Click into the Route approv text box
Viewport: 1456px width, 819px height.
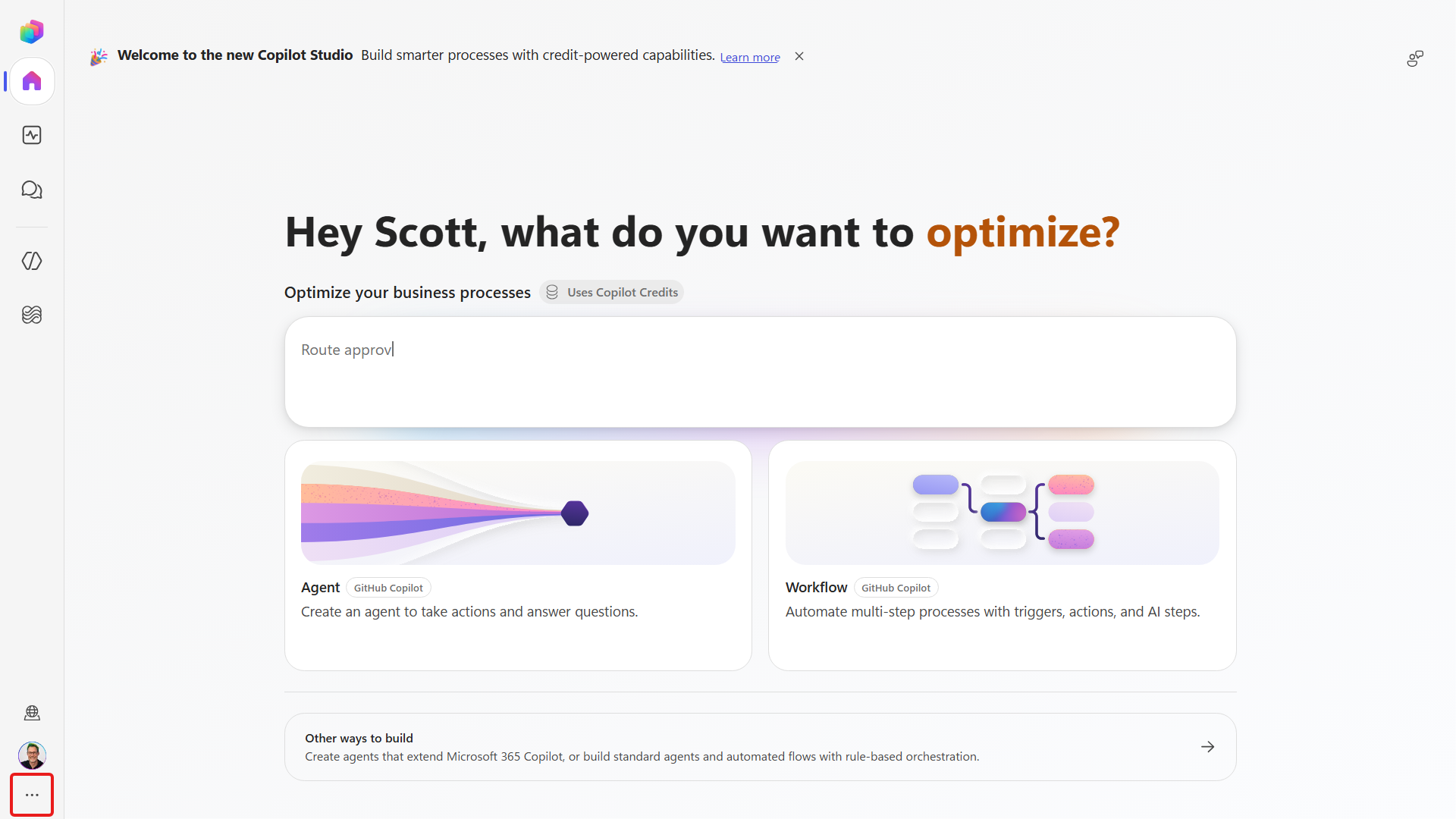pos(760,372)
